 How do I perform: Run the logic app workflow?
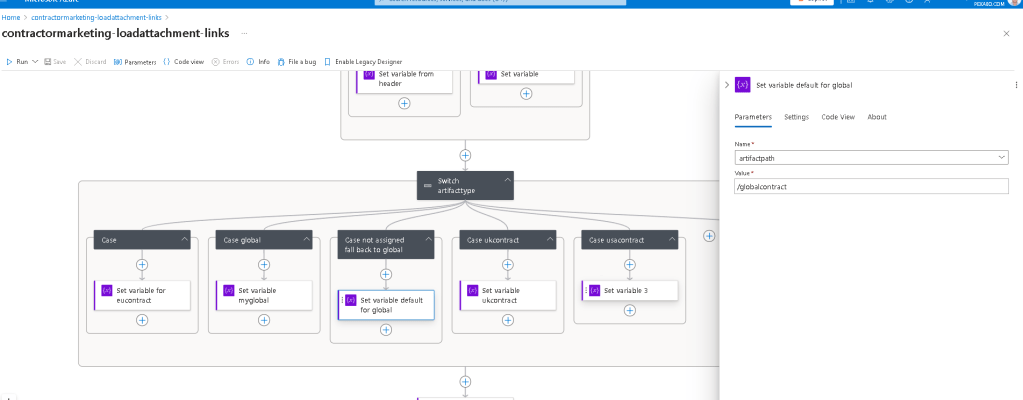point(17,61)
